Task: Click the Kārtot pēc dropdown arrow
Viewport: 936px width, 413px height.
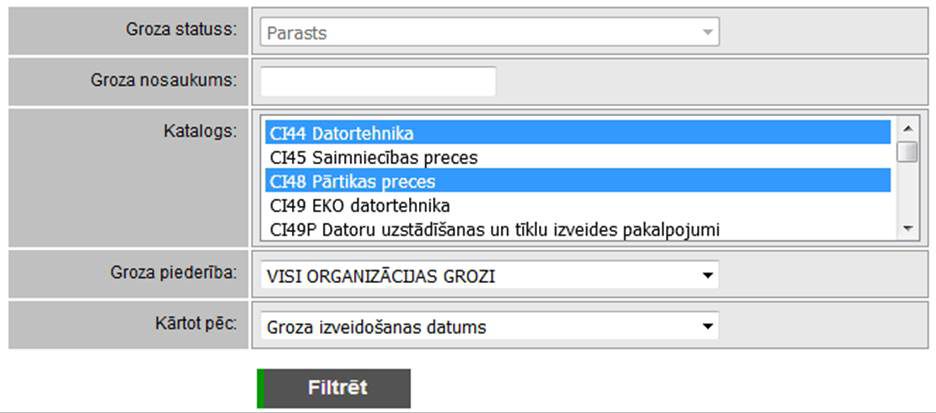Action: tap(708, 326)
